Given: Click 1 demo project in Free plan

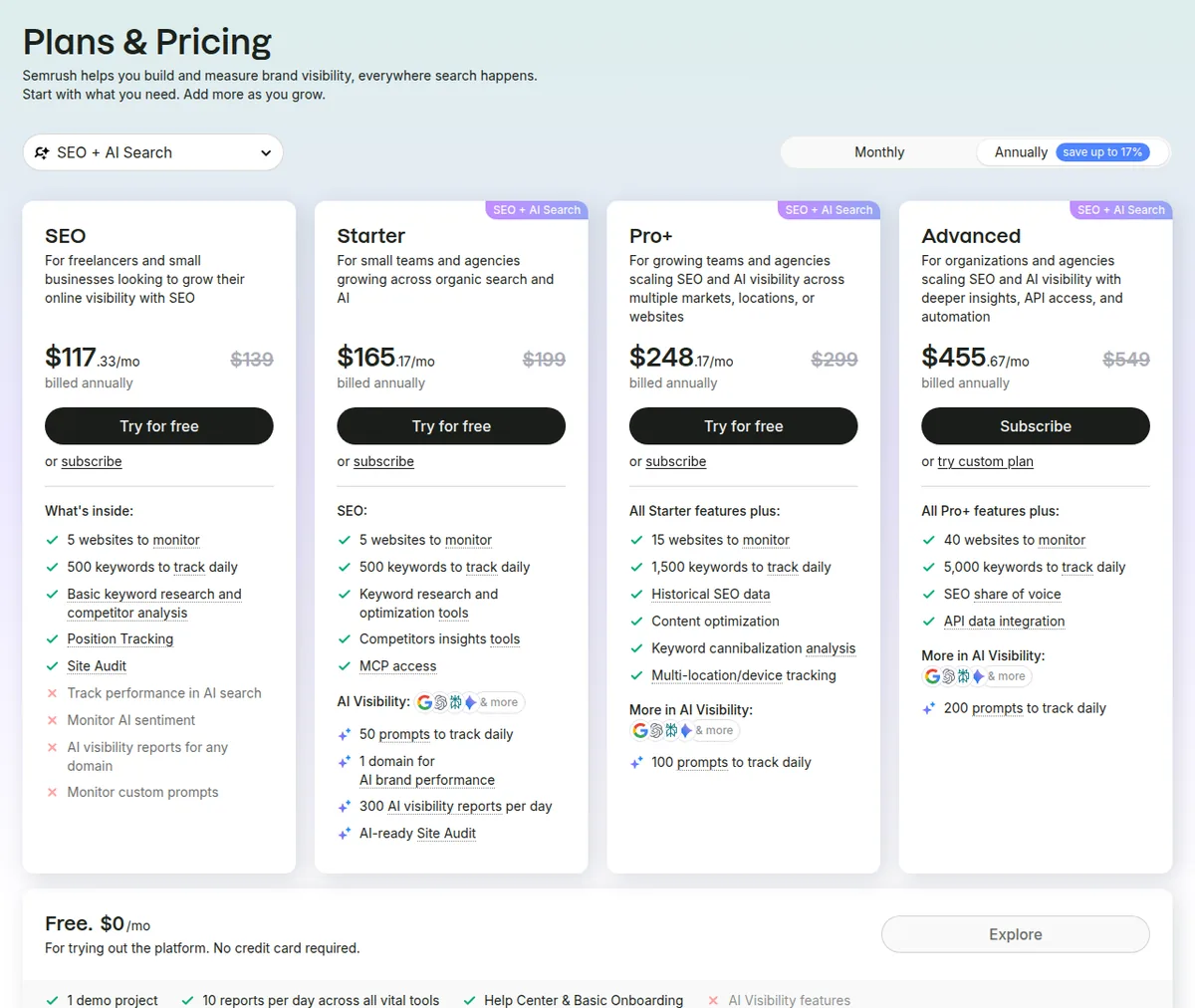Looking at the screenshot, I should (113, 1000).
